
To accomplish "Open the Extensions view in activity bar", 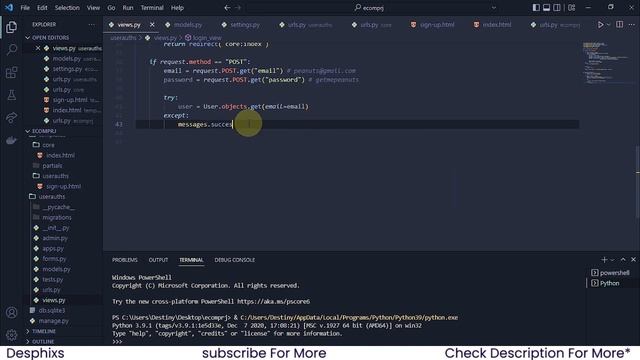I will tap(11, 72).
